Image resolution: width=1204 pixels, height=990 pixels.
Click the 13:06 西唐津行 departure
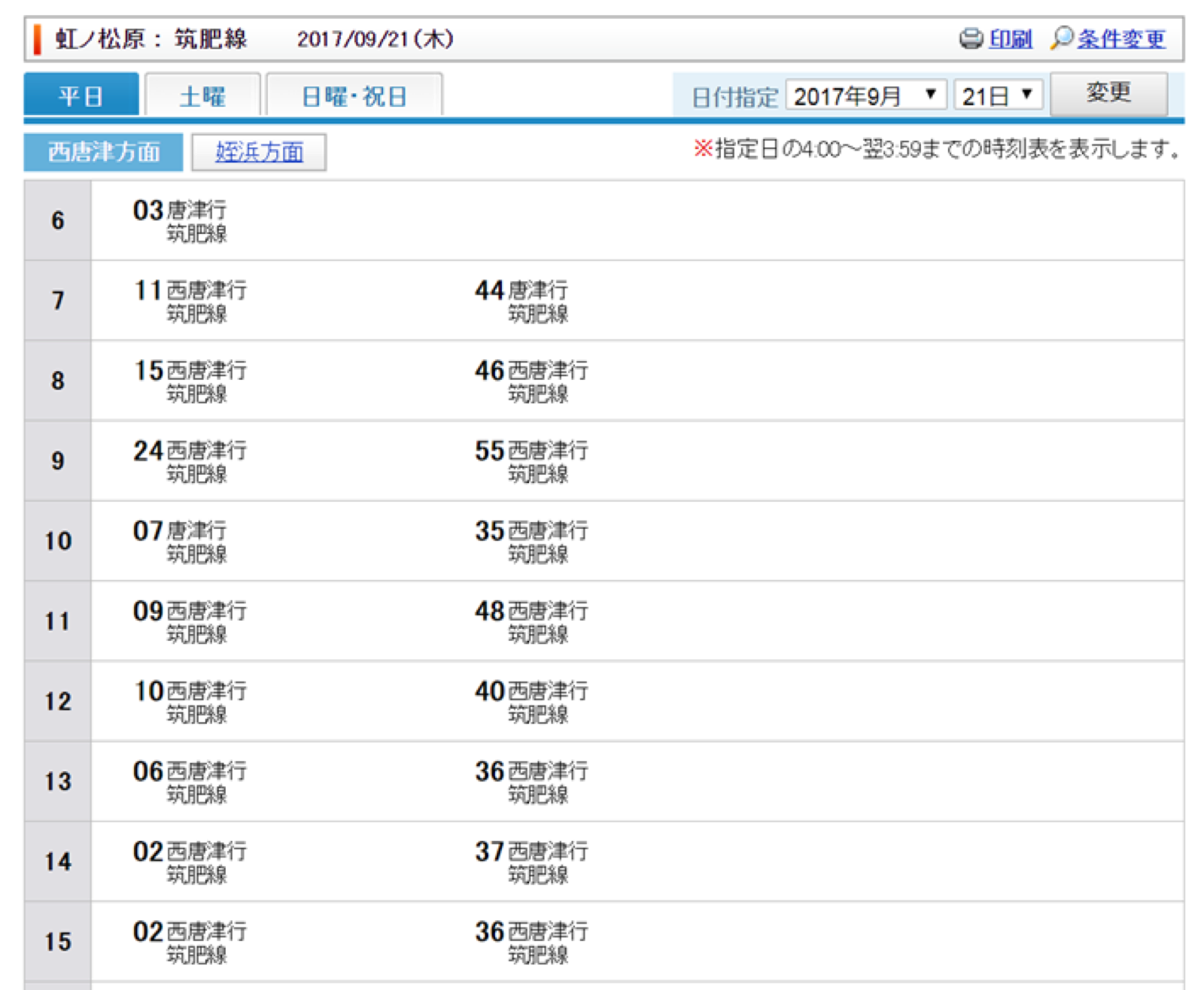click(x=190, y=782)
